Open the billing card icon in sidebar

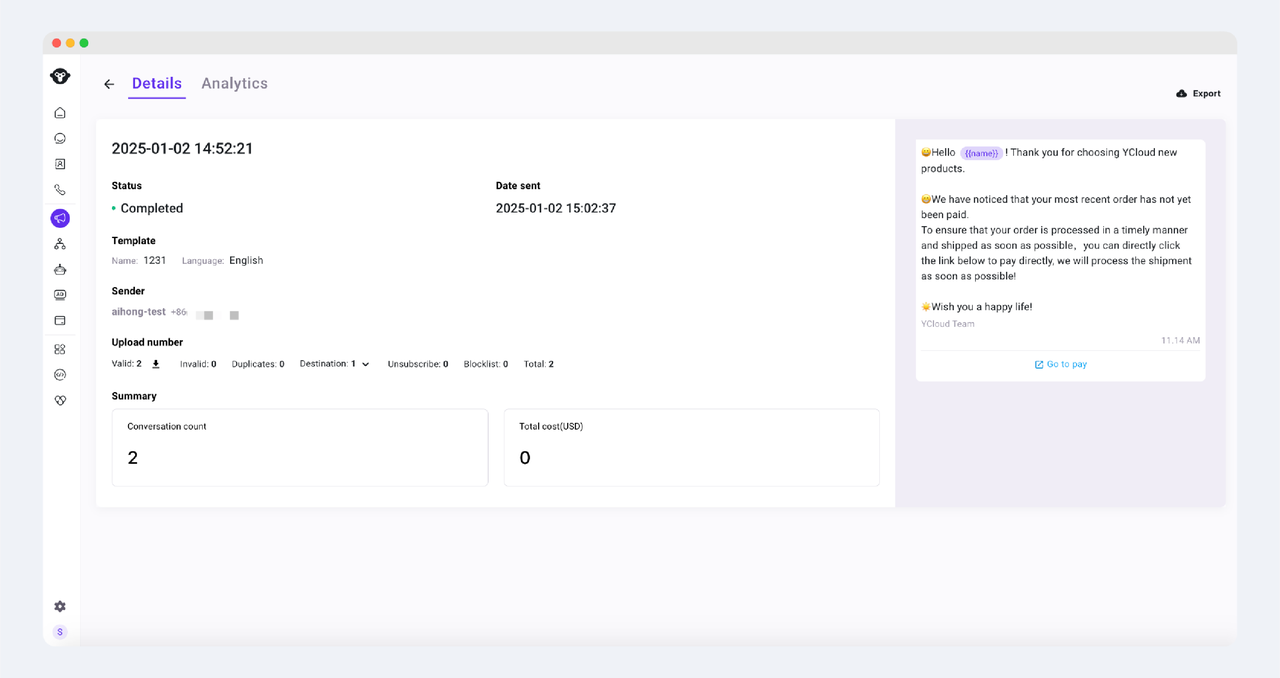click(x=60, y=321)
